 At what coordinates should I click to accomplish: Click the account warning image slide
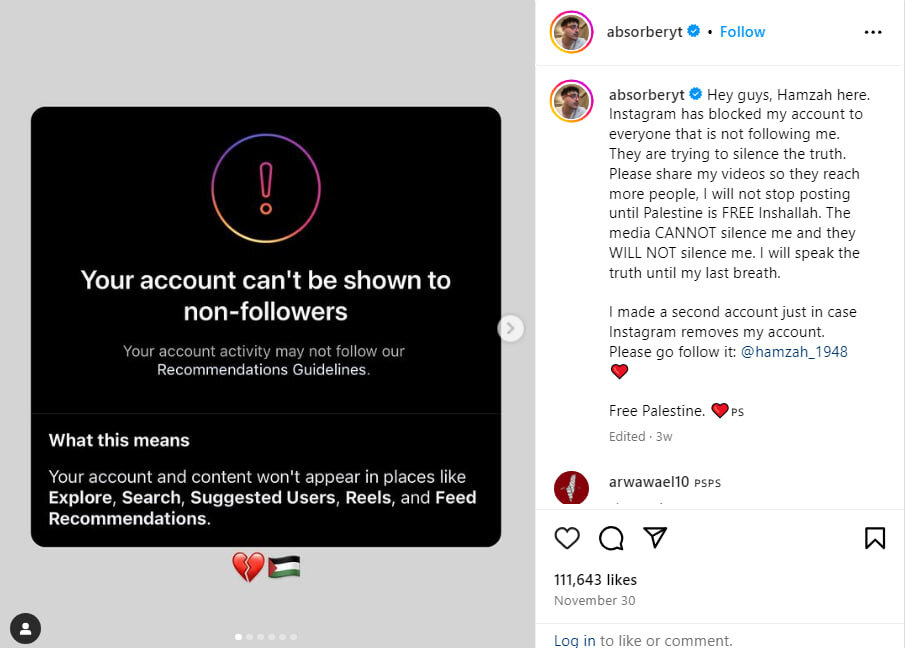pyautogui.click(x=266, y=327)
